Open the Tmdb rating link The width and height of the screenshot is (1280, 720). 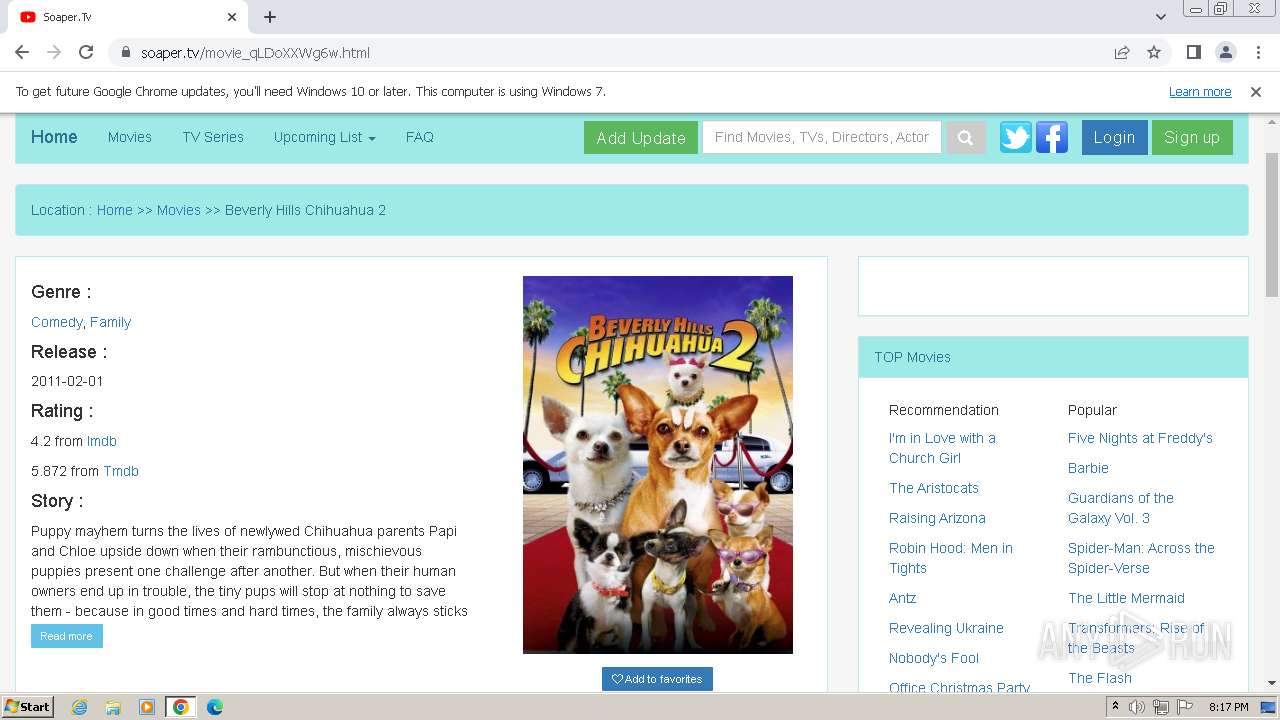coord(121,471)
